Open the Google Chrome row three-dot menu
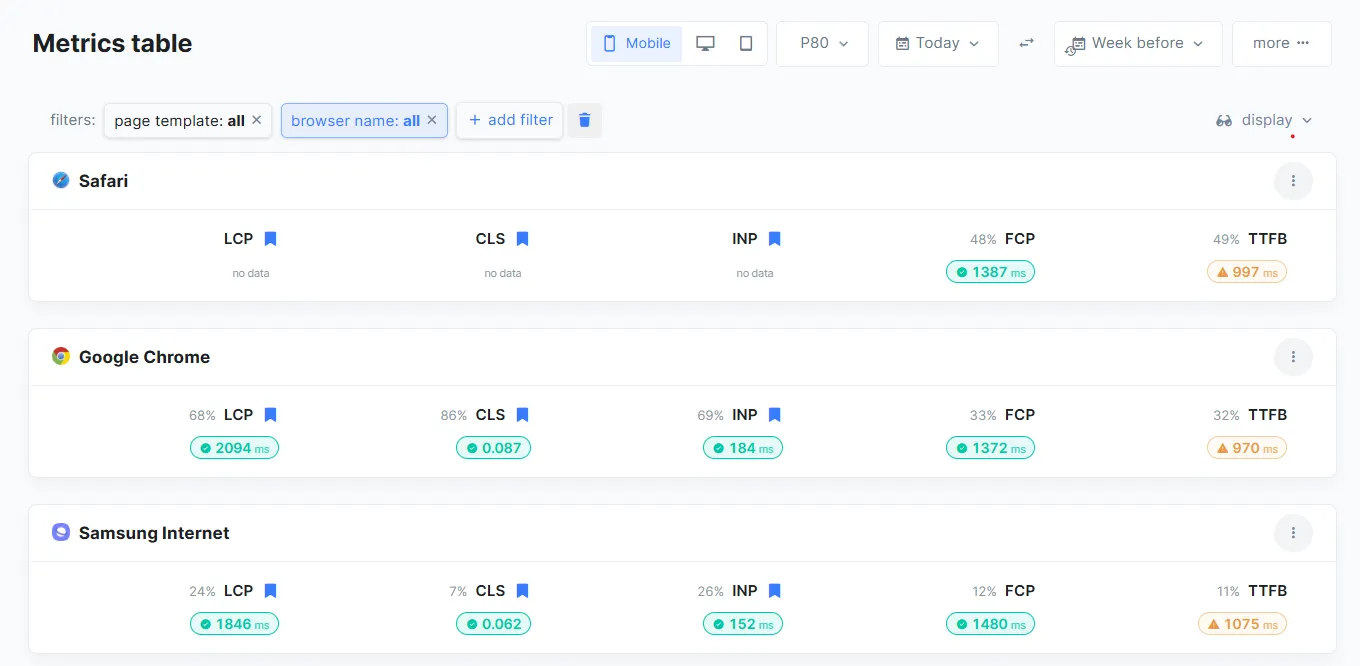This screenshot has height=666, width=1360. 1293,357
